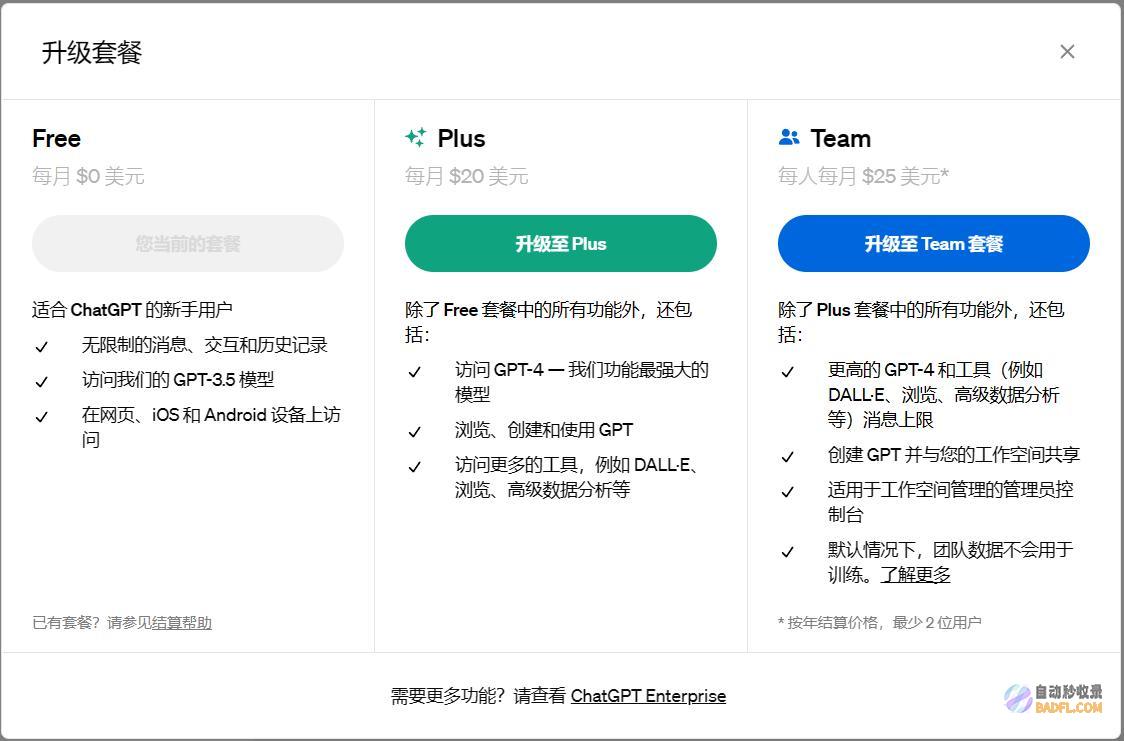The image size is (1124, 741).
Task: Click the Plus plan sparkle icon
Action: pyautogui.click(x=416, y=138)
